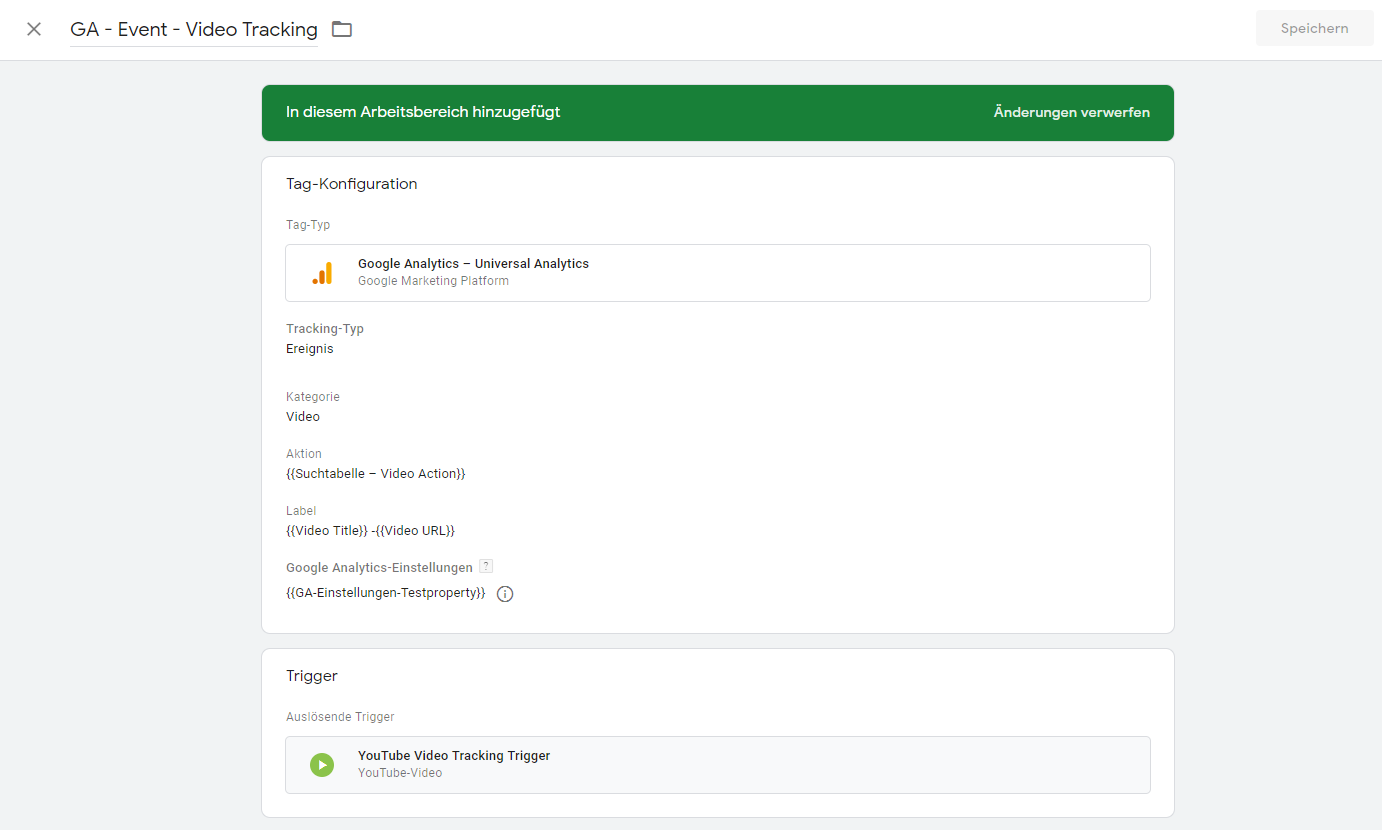Click the Tag-Typ label
This screenshot has height=830, width=1382.
308,225
